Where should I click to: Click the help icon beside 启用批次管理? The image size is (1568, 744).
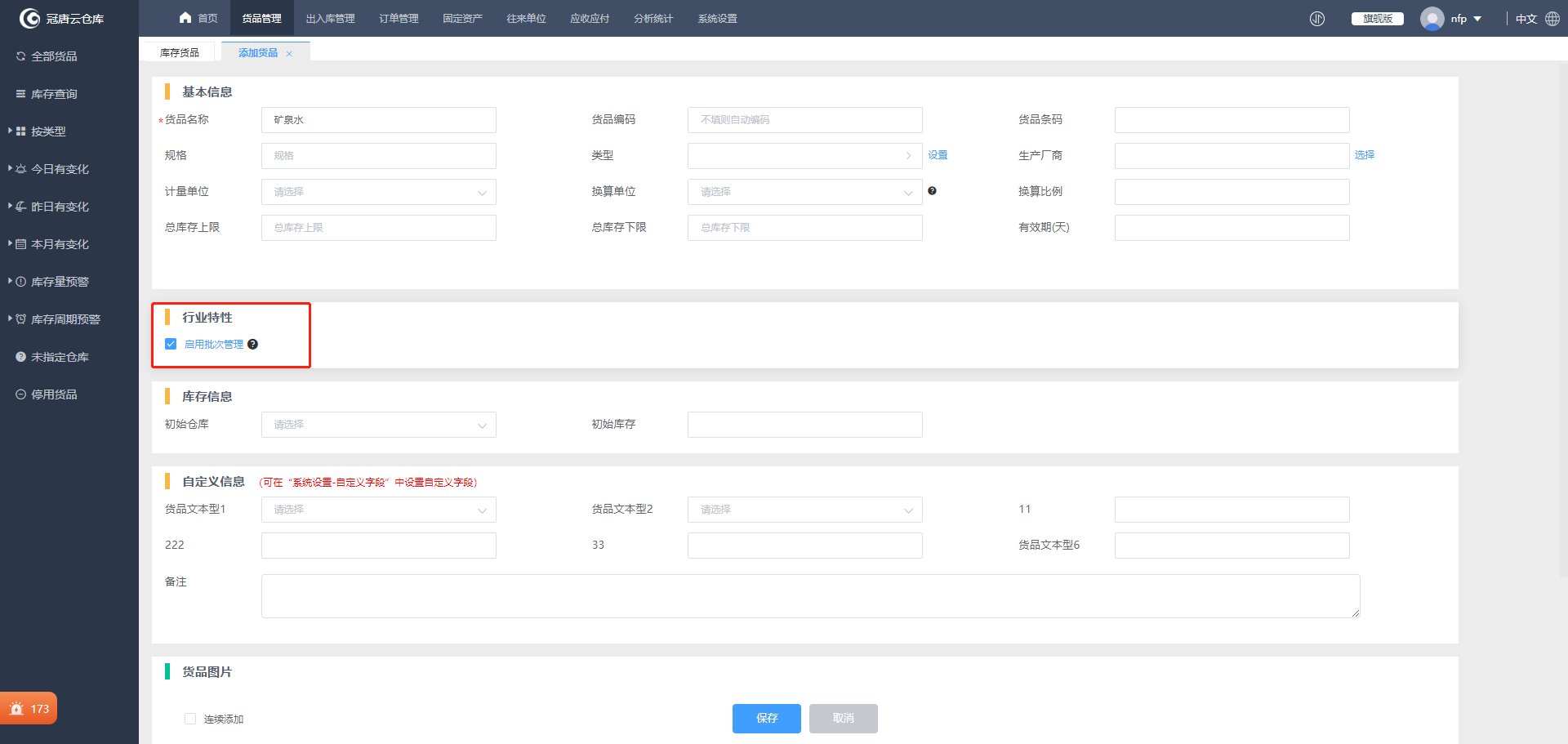click(x=252, y=345)
